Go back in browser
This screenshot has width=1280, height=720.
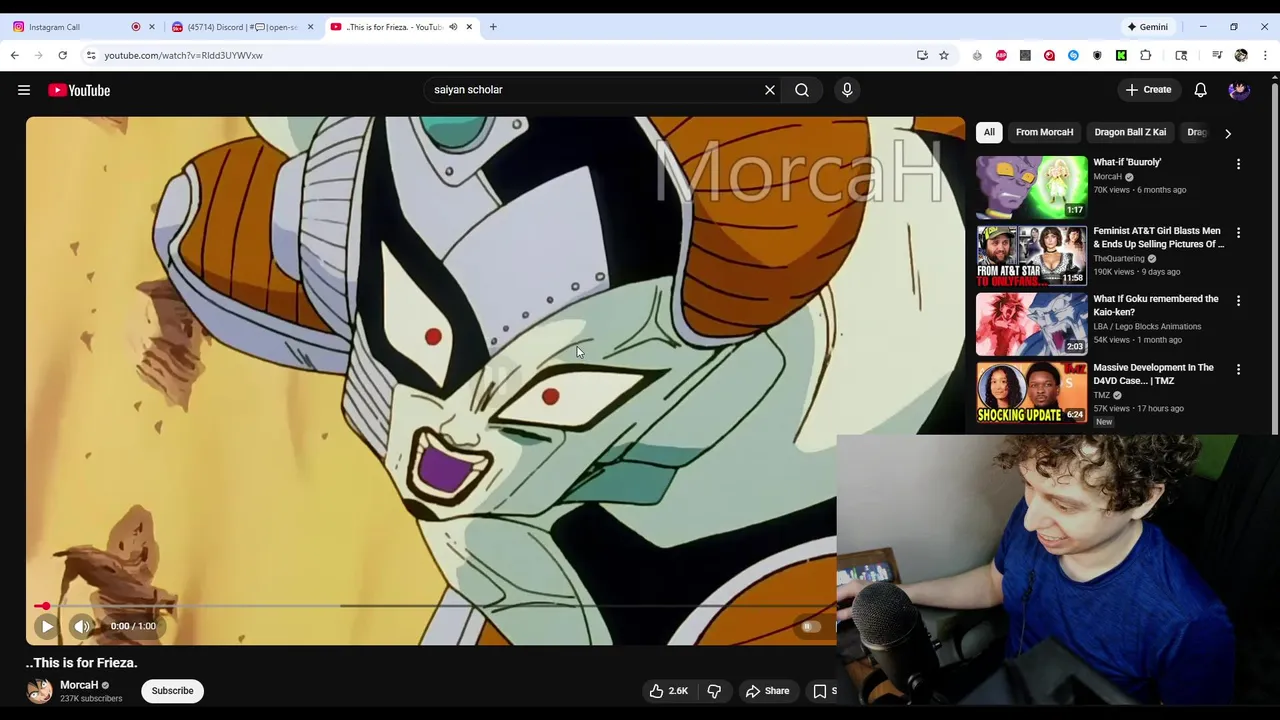(x=15, y=55)
